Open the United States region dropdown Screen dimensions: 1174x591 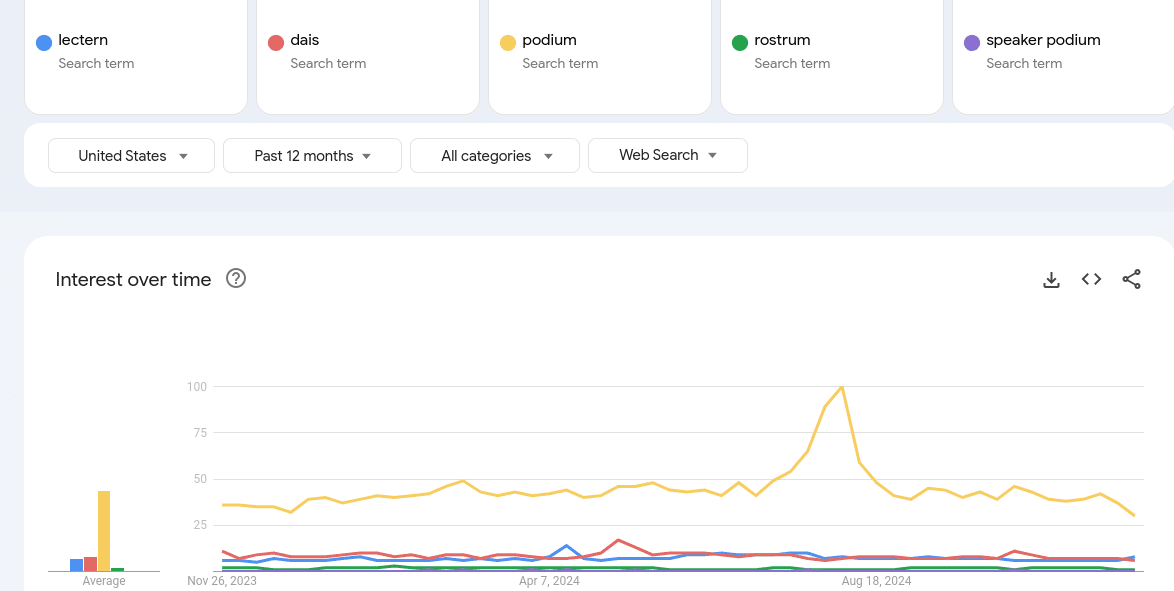point(132,156)
